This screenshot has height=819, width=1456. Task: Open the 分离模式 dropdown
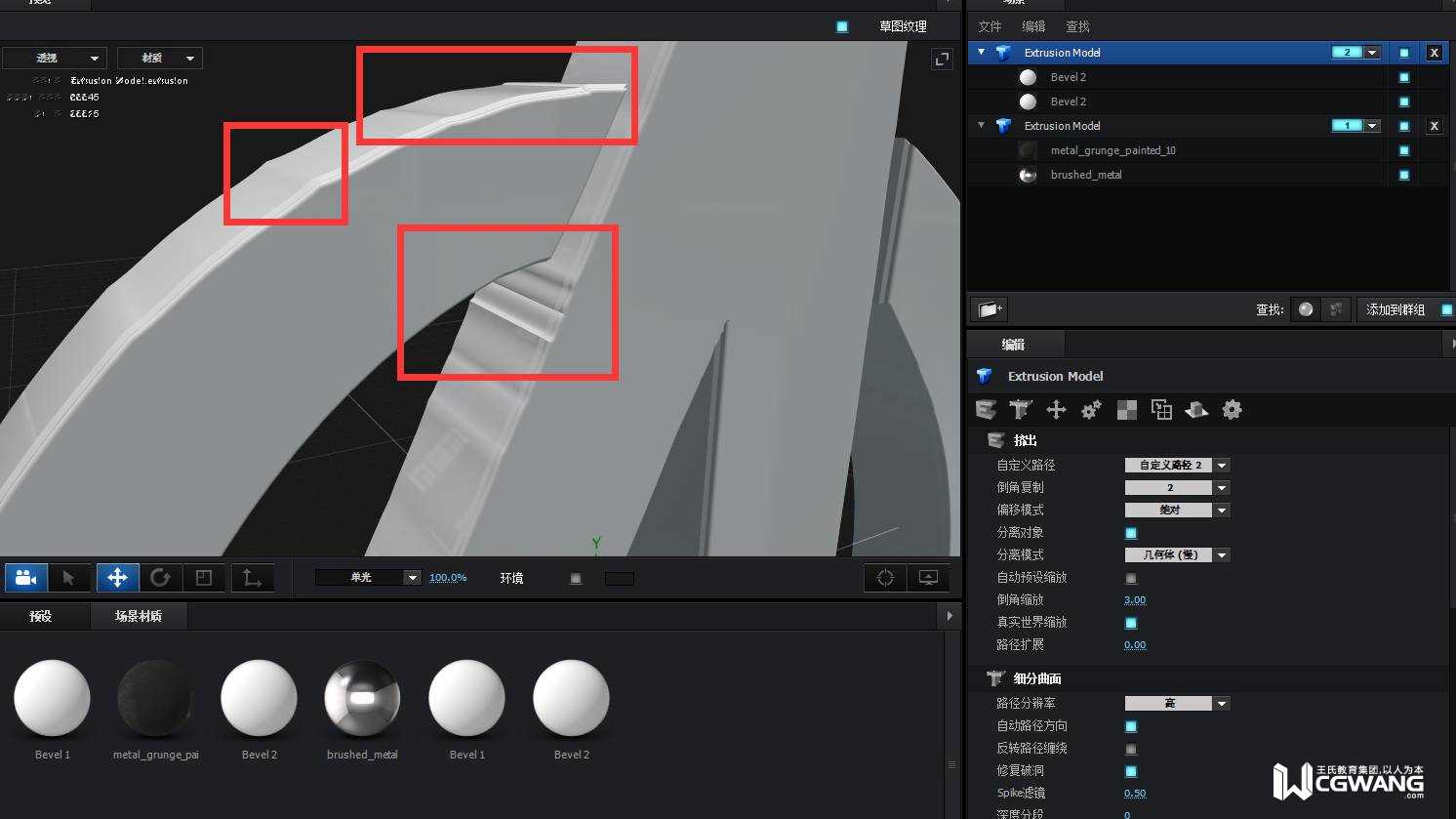coord(1177,555)
